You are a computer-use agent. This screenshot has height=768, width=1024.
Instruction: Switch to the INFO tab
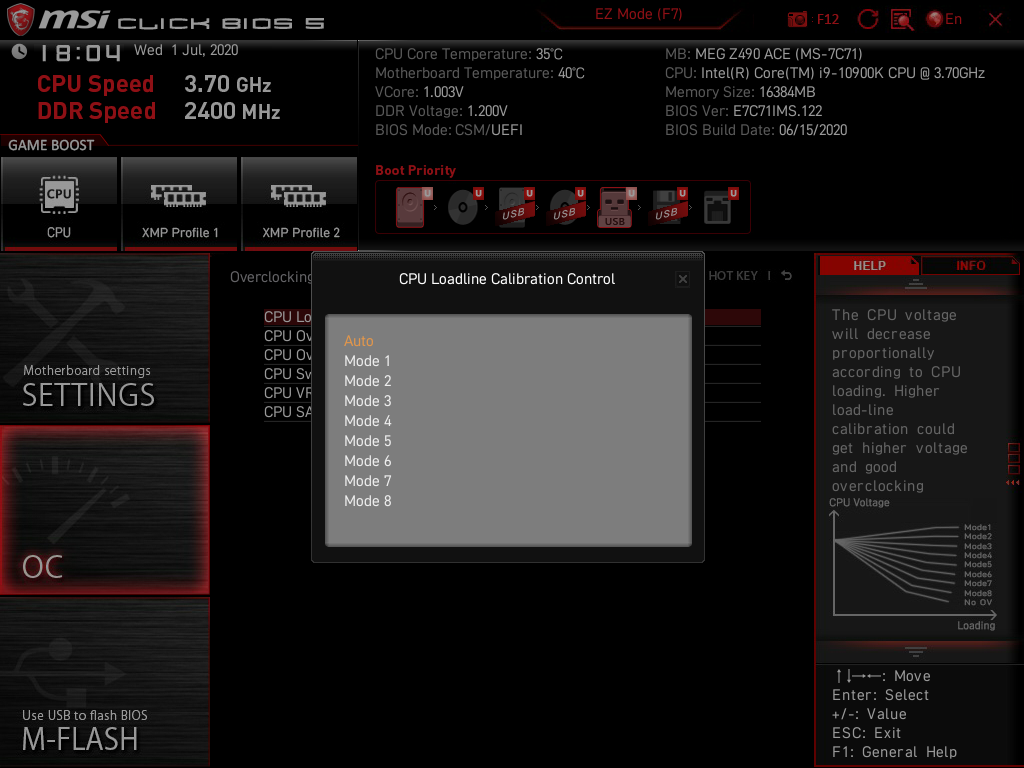coord(969,265)
